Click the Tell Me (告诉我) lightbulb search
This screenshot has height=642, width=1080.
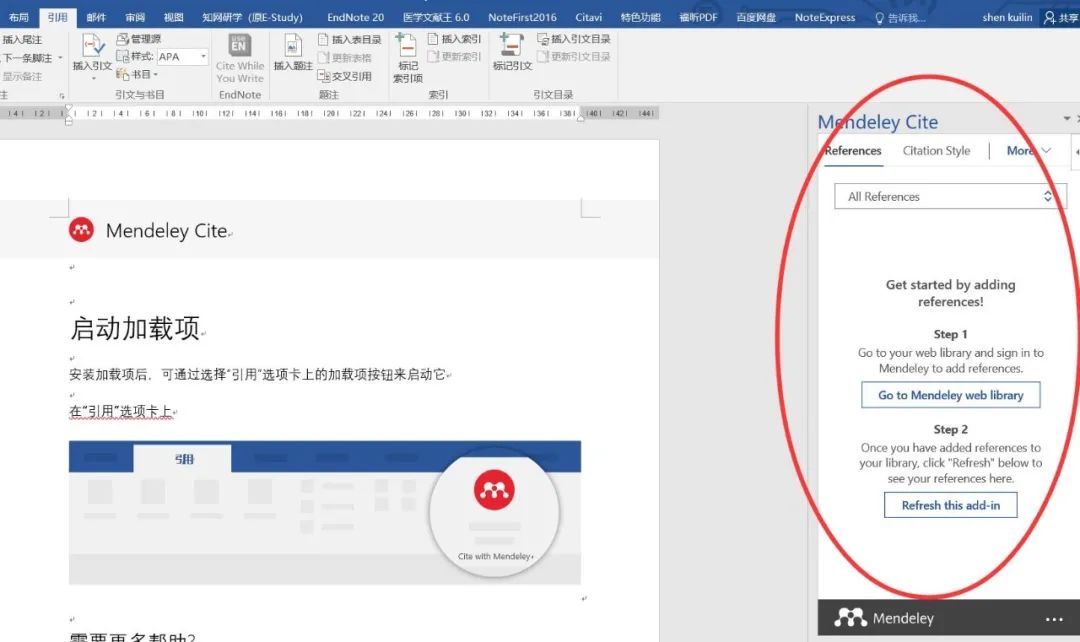pos(900,18)
